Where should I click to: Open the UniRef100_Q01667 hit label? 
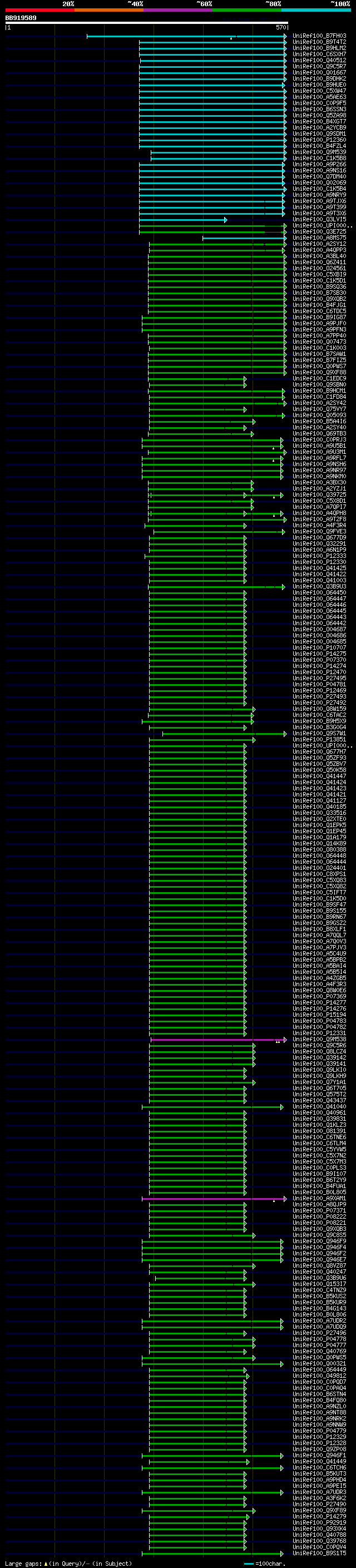tap(319, 72)
